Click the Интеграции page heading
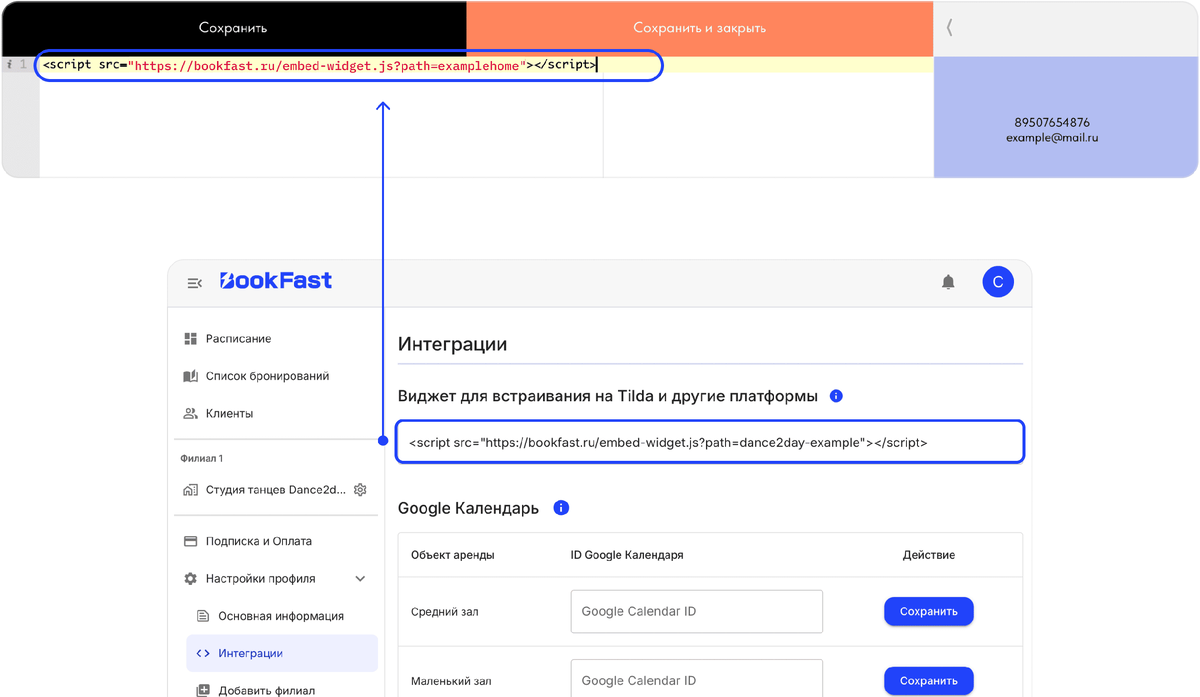1200x697 pixels. [x=452, y=344]
